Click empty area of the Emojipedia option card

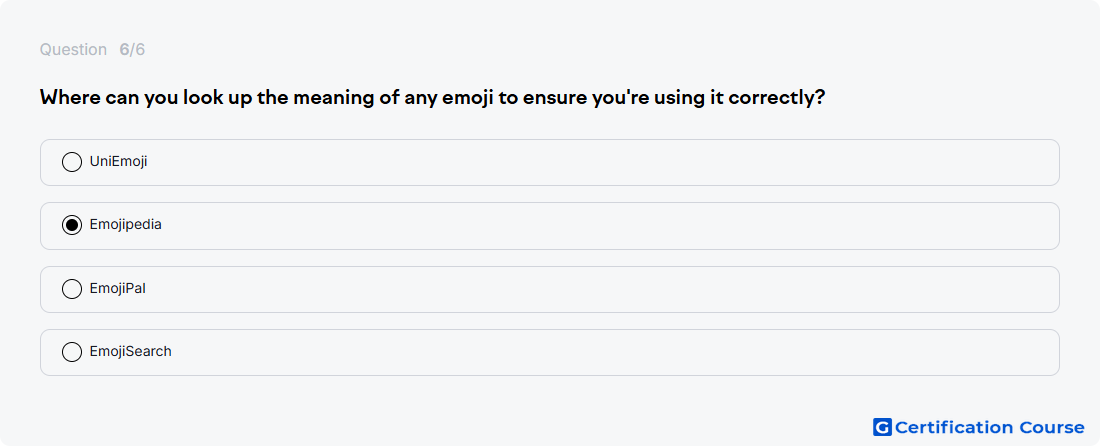[603, 226]
